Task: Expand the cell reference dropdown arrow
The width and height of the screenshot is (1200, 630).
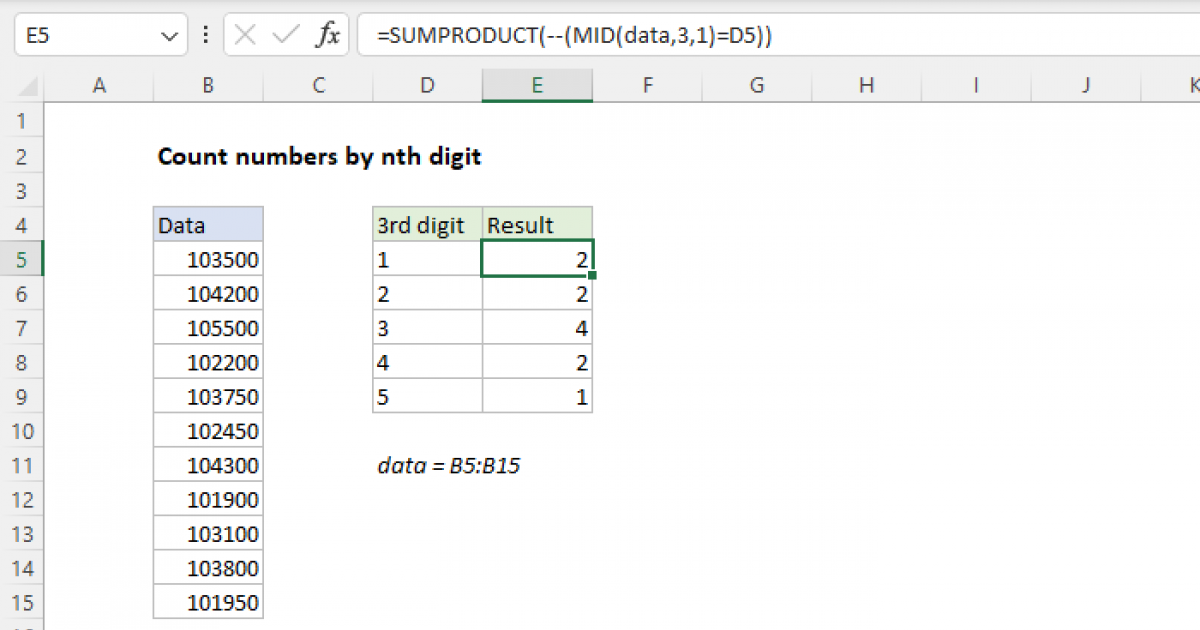Action: point(169,34)
